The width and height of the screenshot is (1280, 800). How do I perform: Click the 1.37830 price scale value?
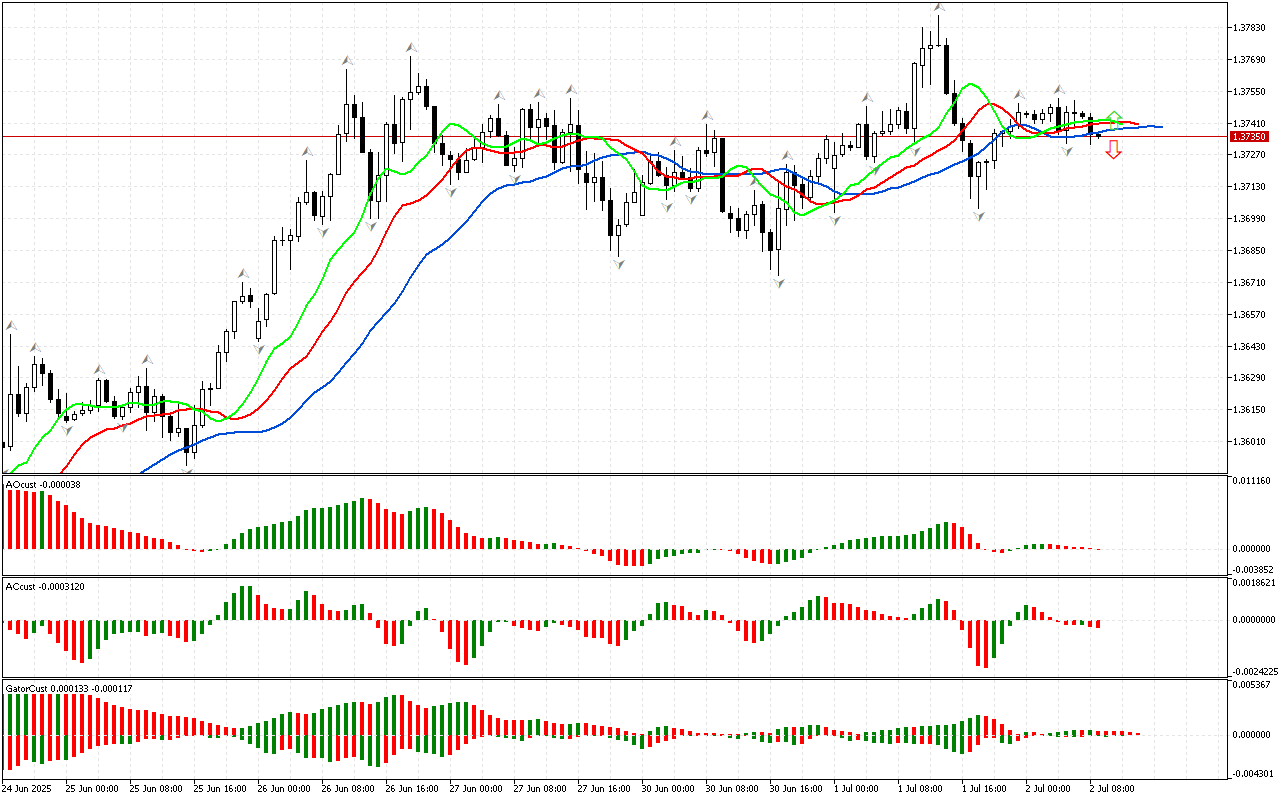[x=1251, y=28]
